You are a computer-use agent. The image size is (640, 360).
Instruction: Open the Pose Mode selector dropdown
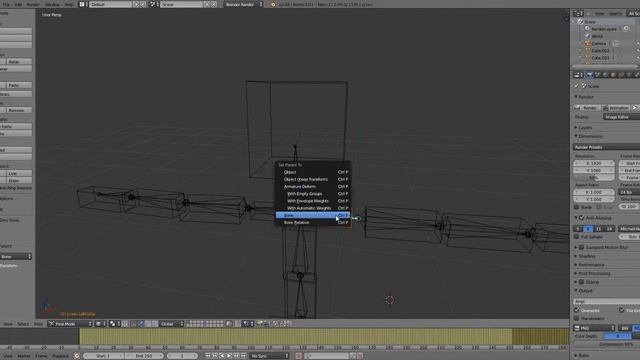[70, 324]
